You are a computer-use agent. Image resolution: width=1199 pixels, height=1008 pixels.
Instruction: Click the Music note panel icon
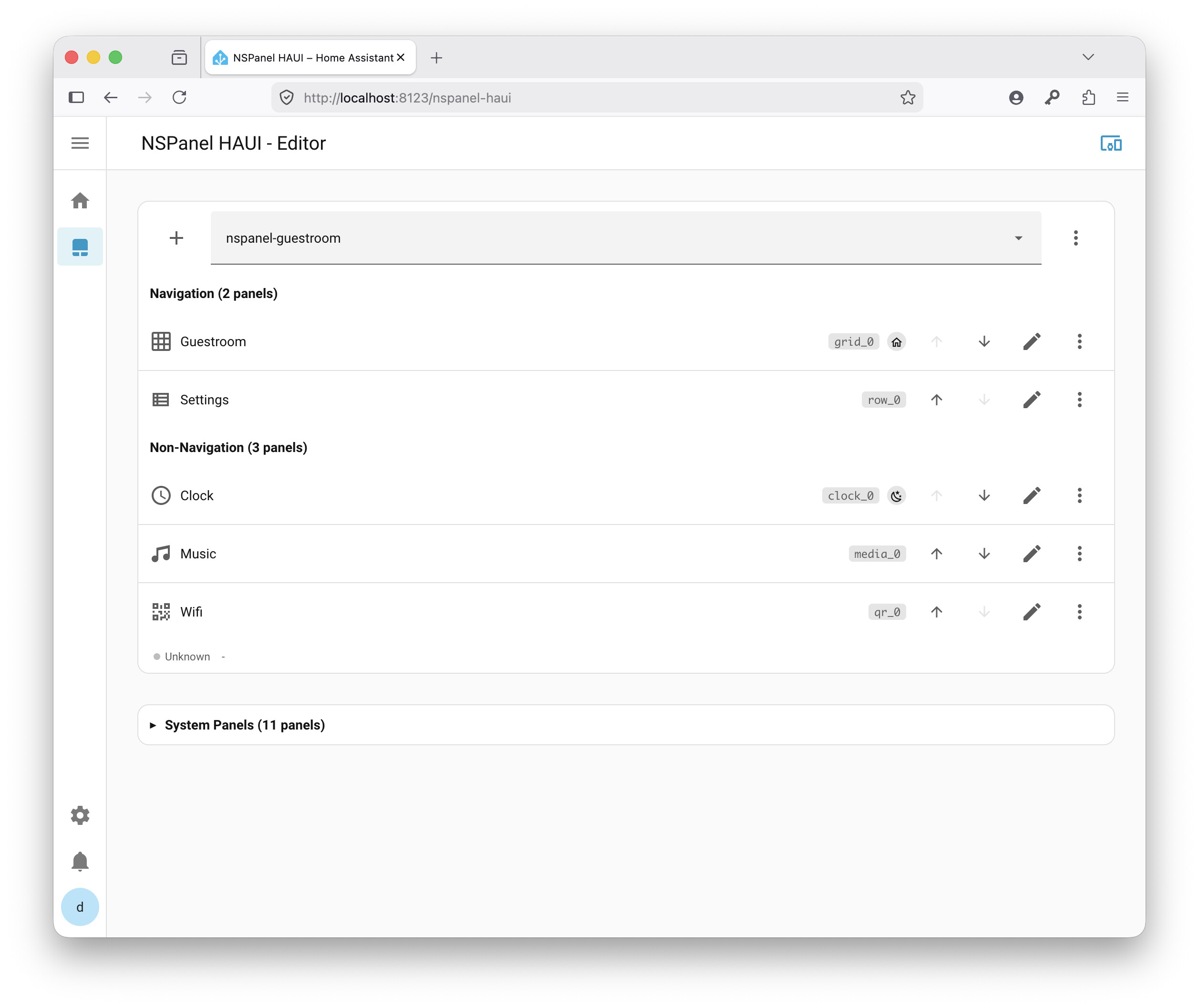[x=161, y=554]
